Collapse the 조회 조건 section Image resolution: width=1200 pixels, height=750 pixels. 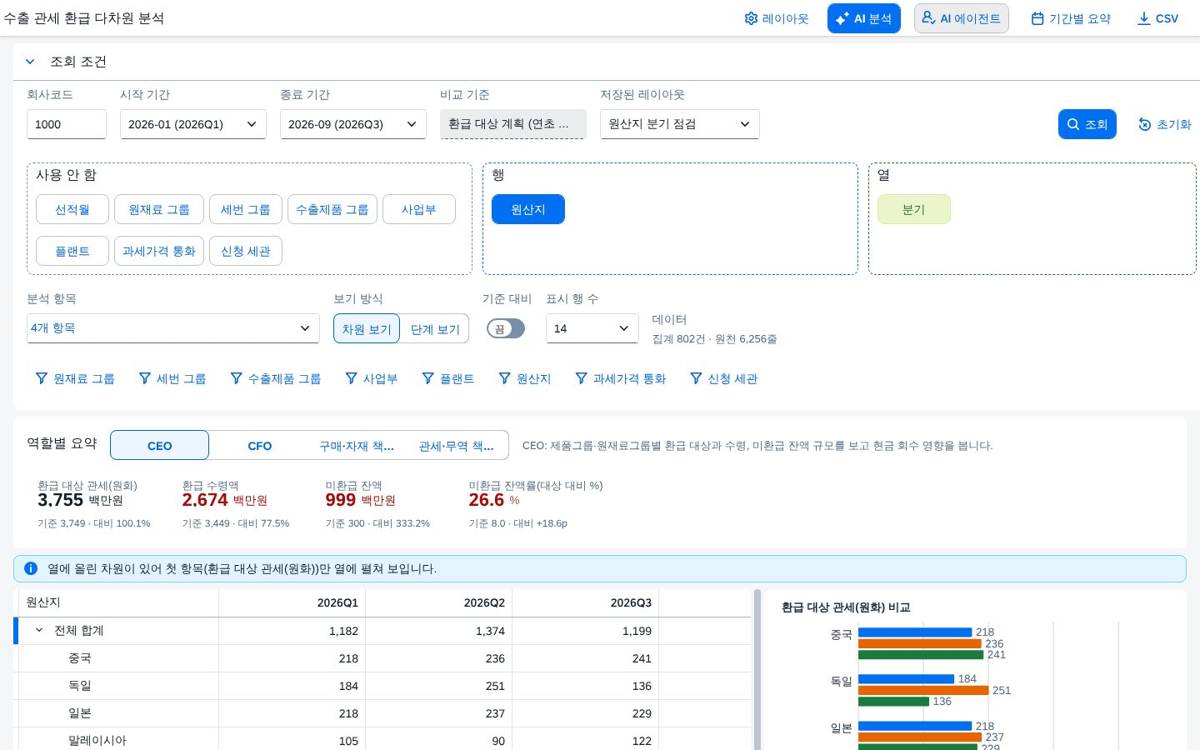coord(30,62)
